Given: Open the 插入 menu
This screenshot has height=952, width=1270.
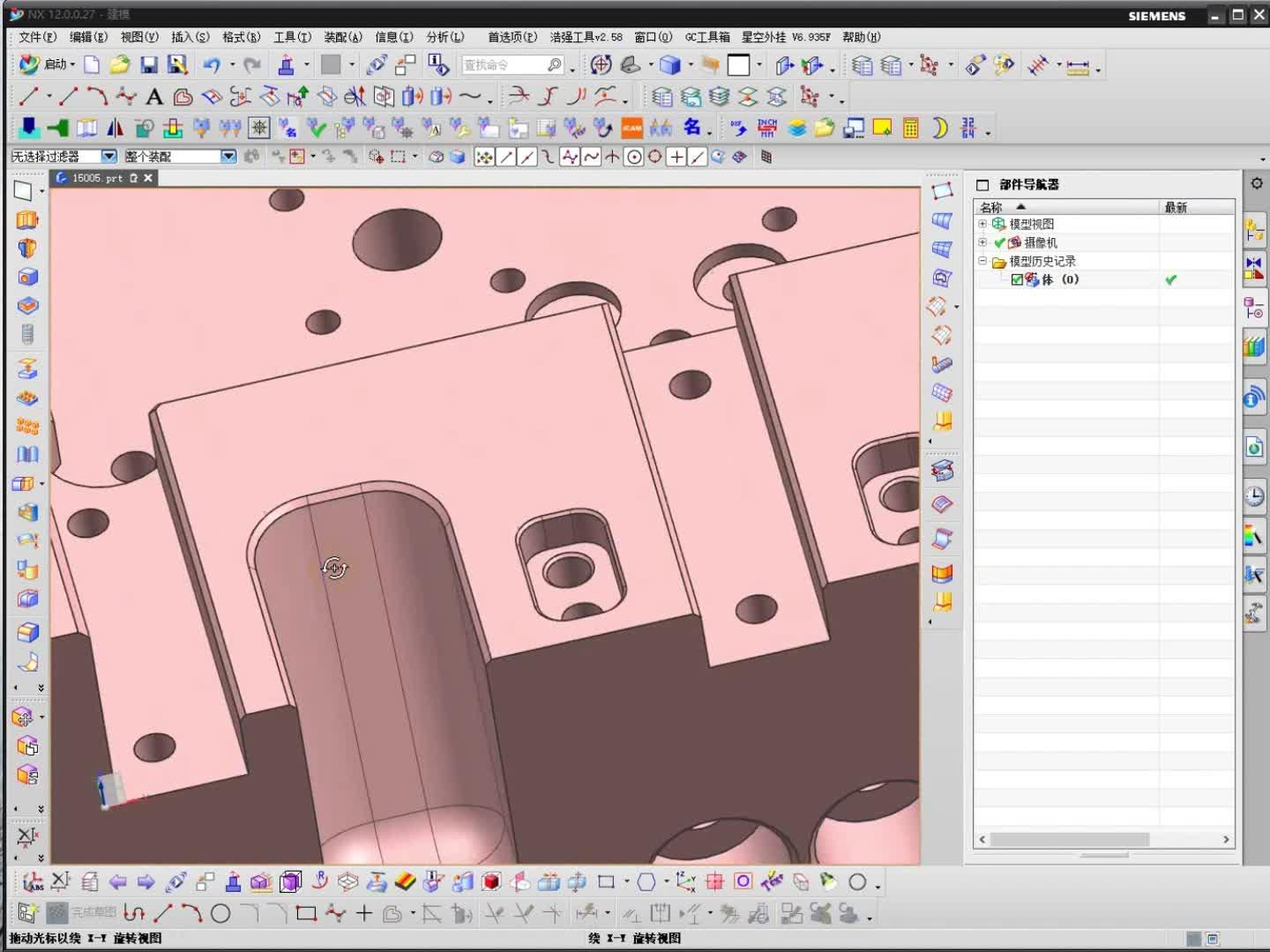Looking at the screenshot, I should tap(190, 37).
